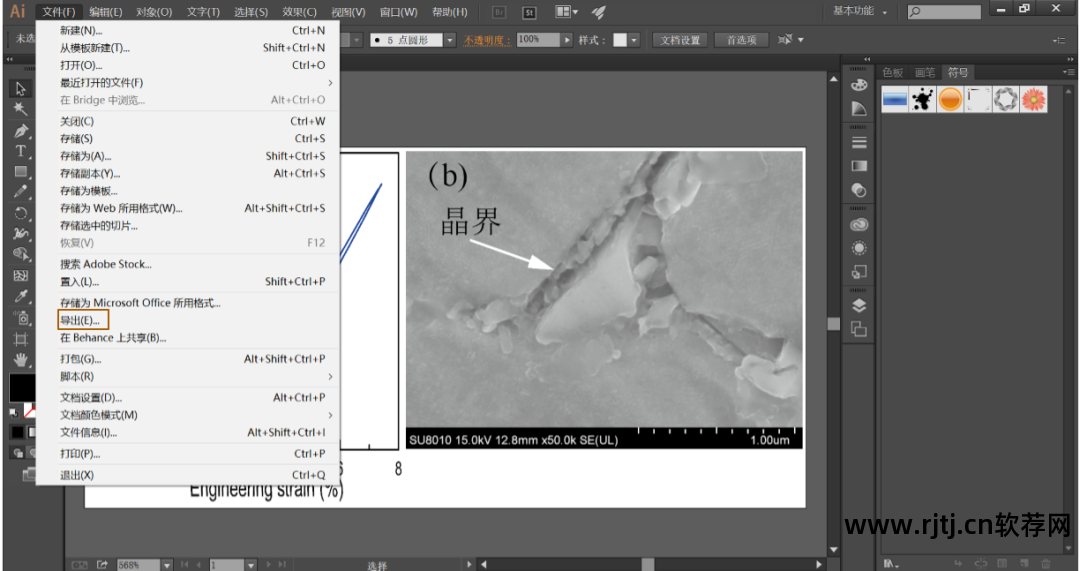Select the Eyedropper tool
The image size is (1080, 571).
(x=20, y=296)
